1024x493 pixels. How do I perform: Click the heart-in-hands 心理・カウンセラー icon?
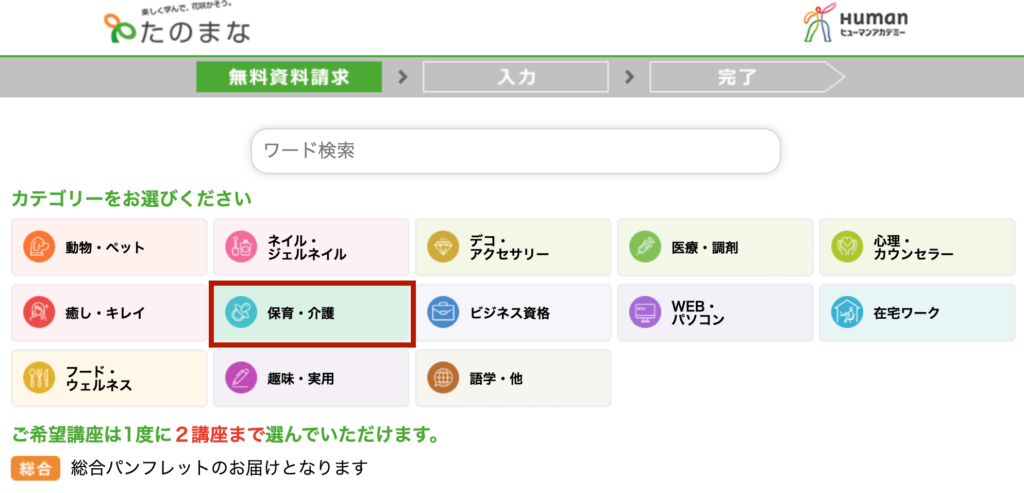click(844, 247)
